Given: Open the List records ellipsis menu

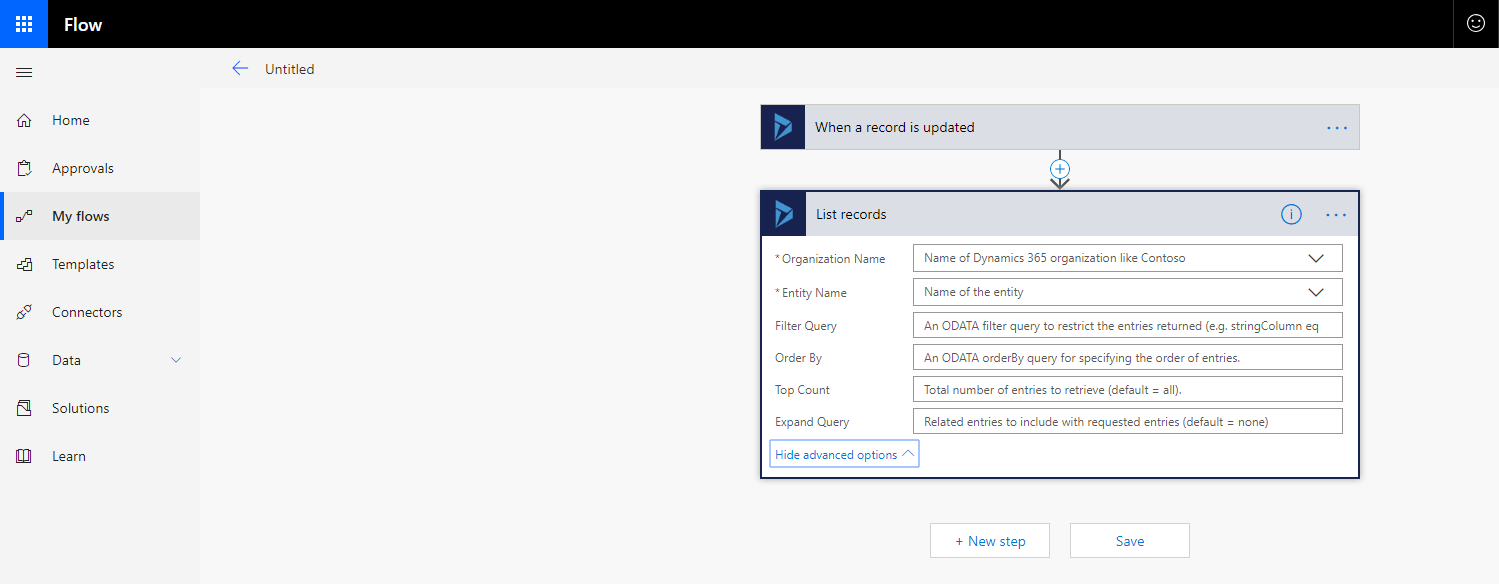Looking at the screenshot, I should click(x=1336, y=214).
